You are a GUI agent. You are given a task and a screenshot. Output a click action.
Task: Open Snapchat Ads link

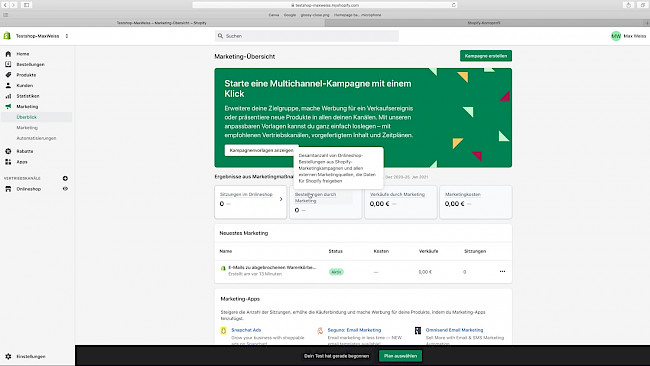coord(246,330)
